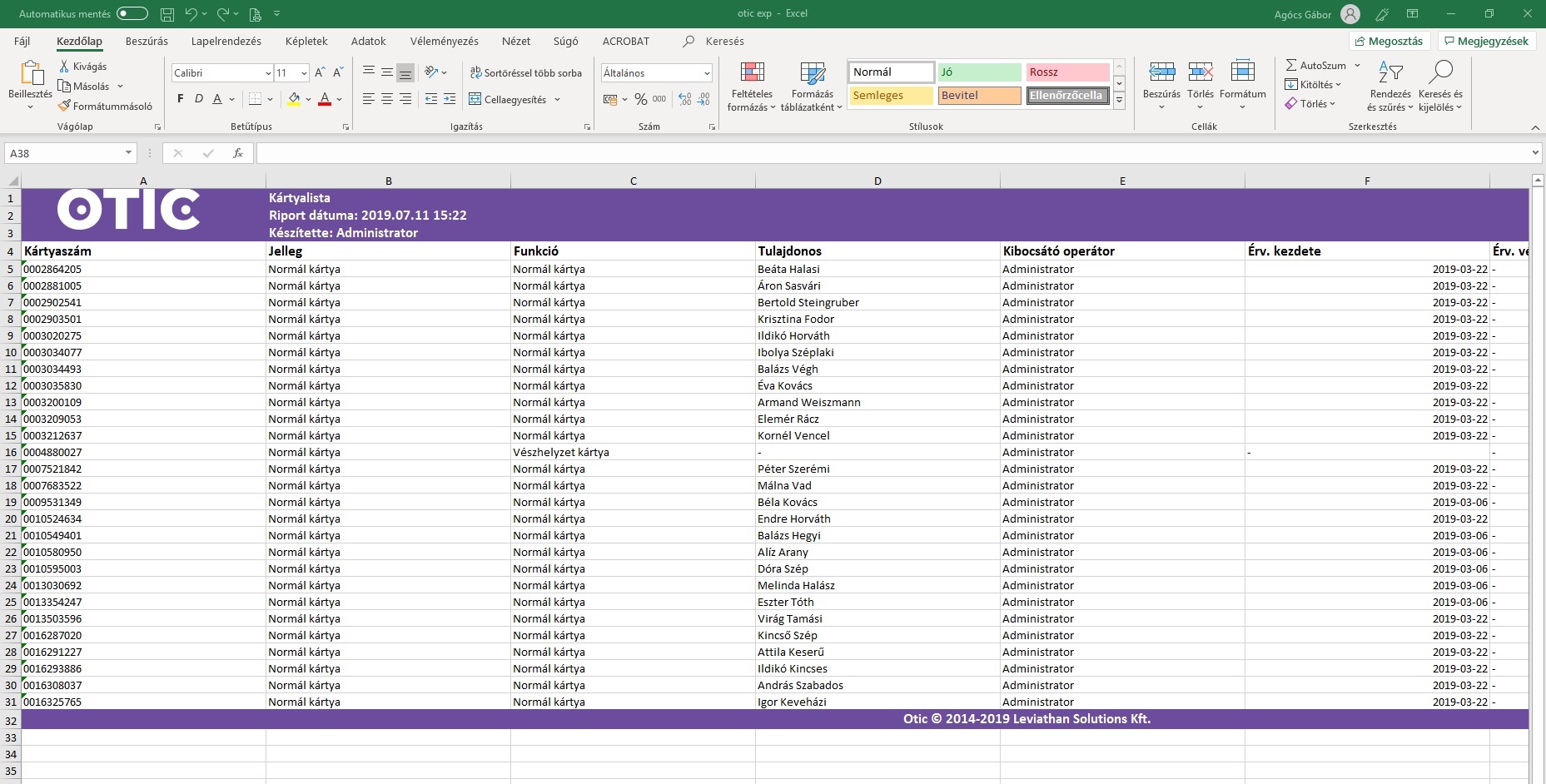Viewport: 1546px width, 784px height.
Task: Click the Save icon in title bar
Action: click(x=167, y=14)
